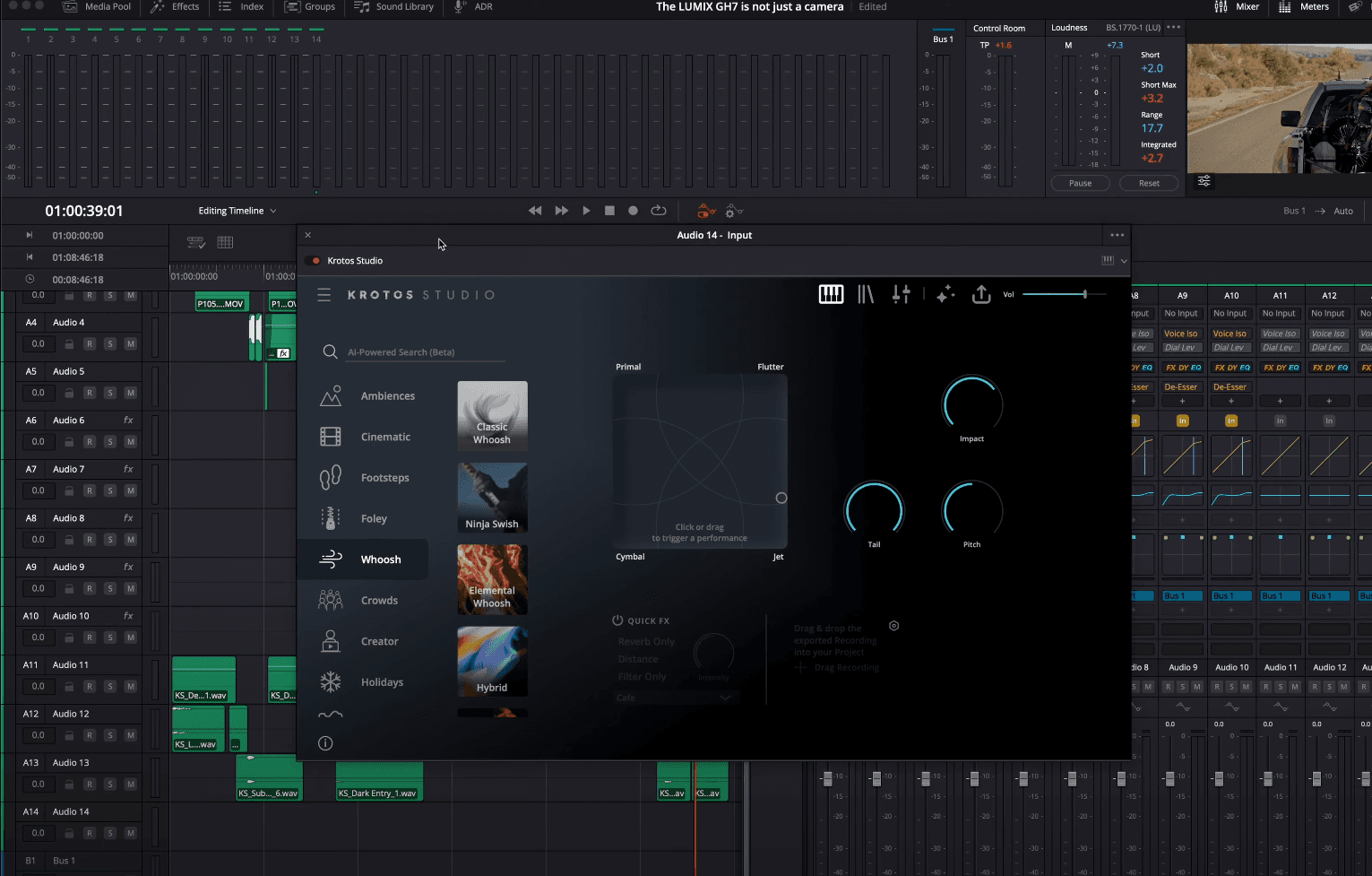Solo the Audio 12 track
Image resolution: width=1372 pixels, height=876 pixels.
(x=110, y=735)
